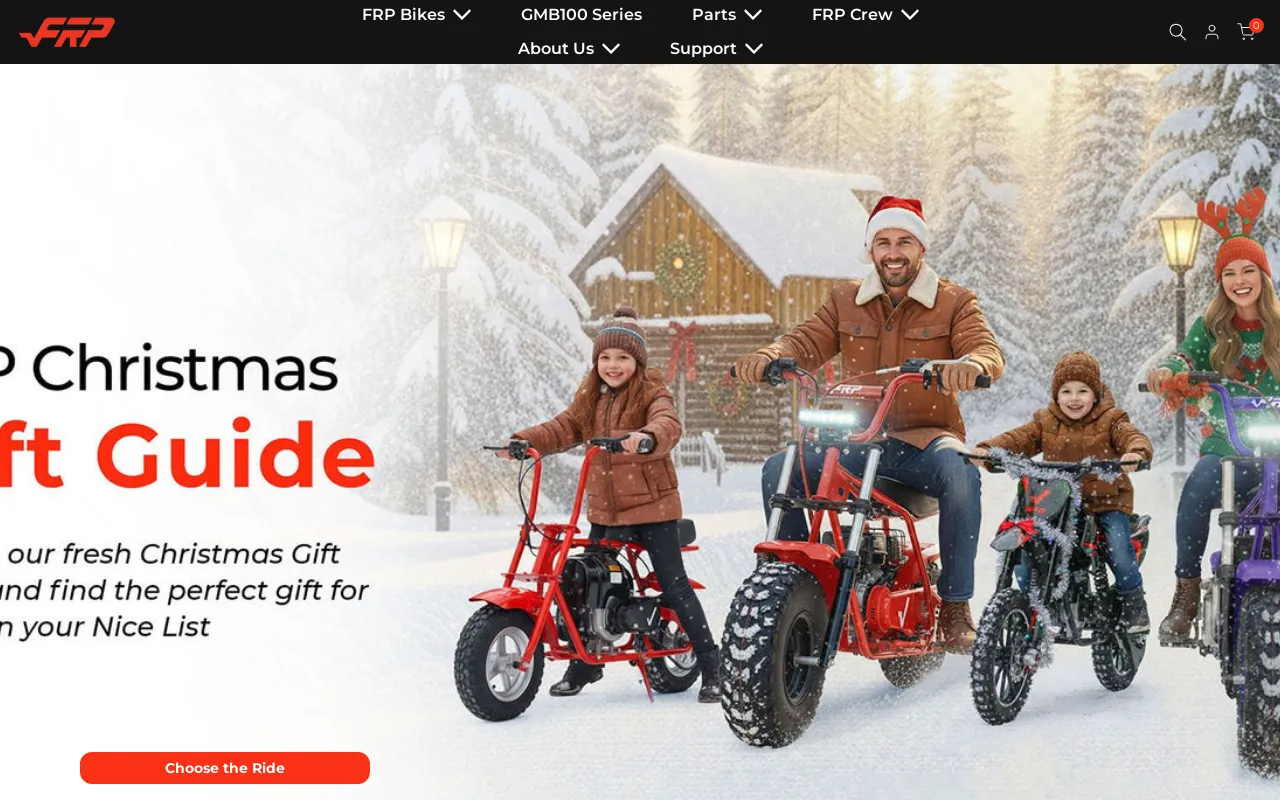Screen dimensions: 1280x800
Task: Expand the FRP Bikes chevron
Action: (x=461, y=14)
